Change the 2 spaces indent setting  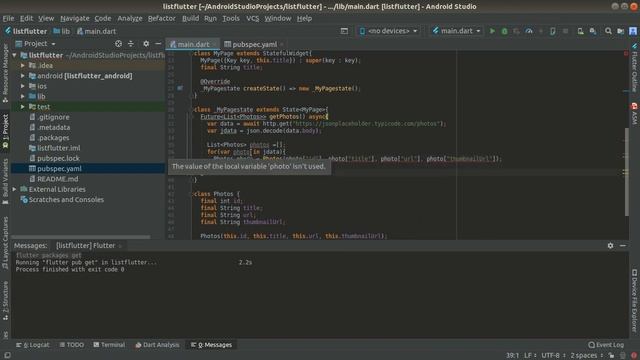587,356
